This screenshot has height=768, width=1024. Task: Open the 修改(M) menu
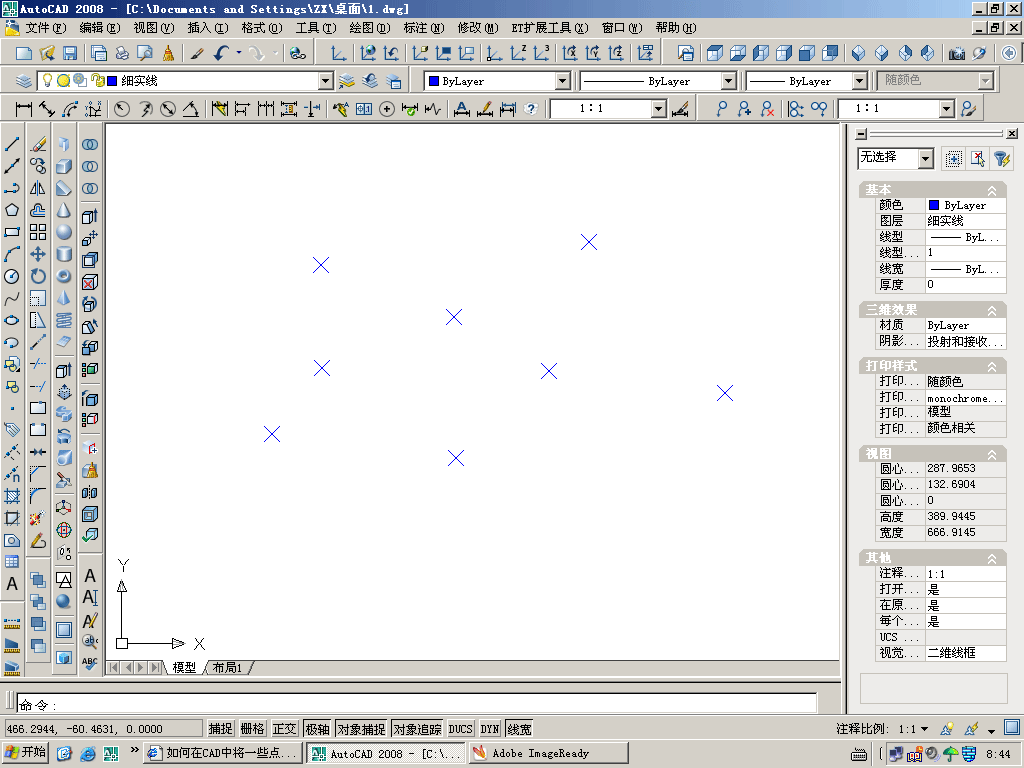tap(478, 27)
